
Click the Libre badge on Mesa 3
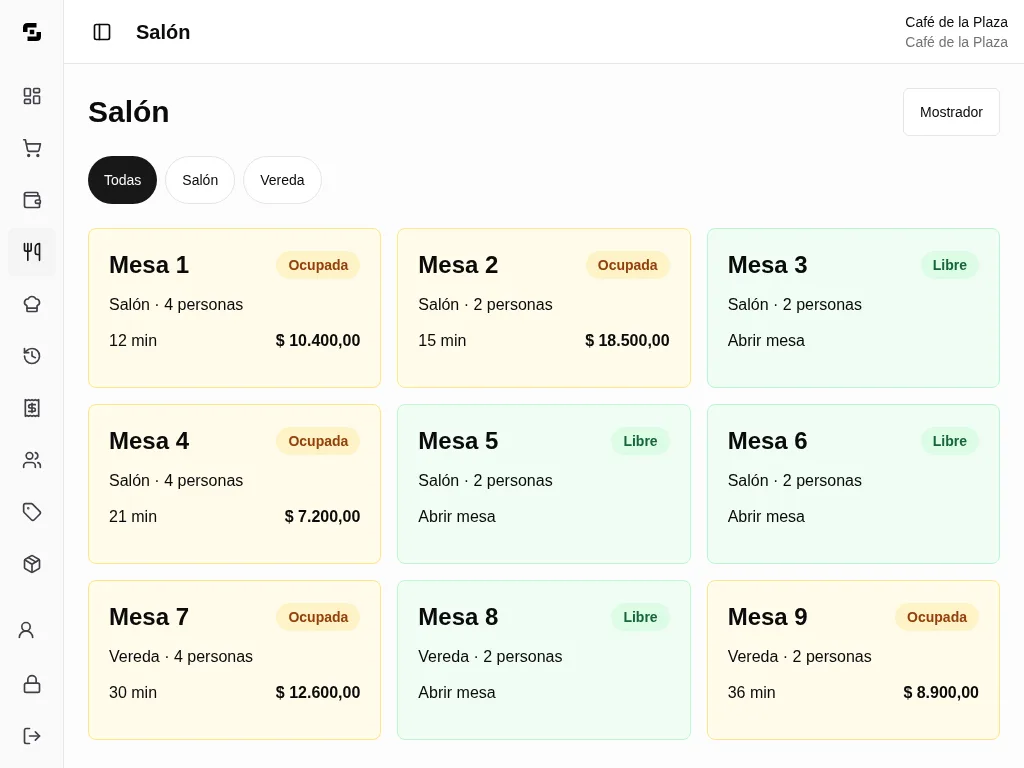[x=950, y=265]
